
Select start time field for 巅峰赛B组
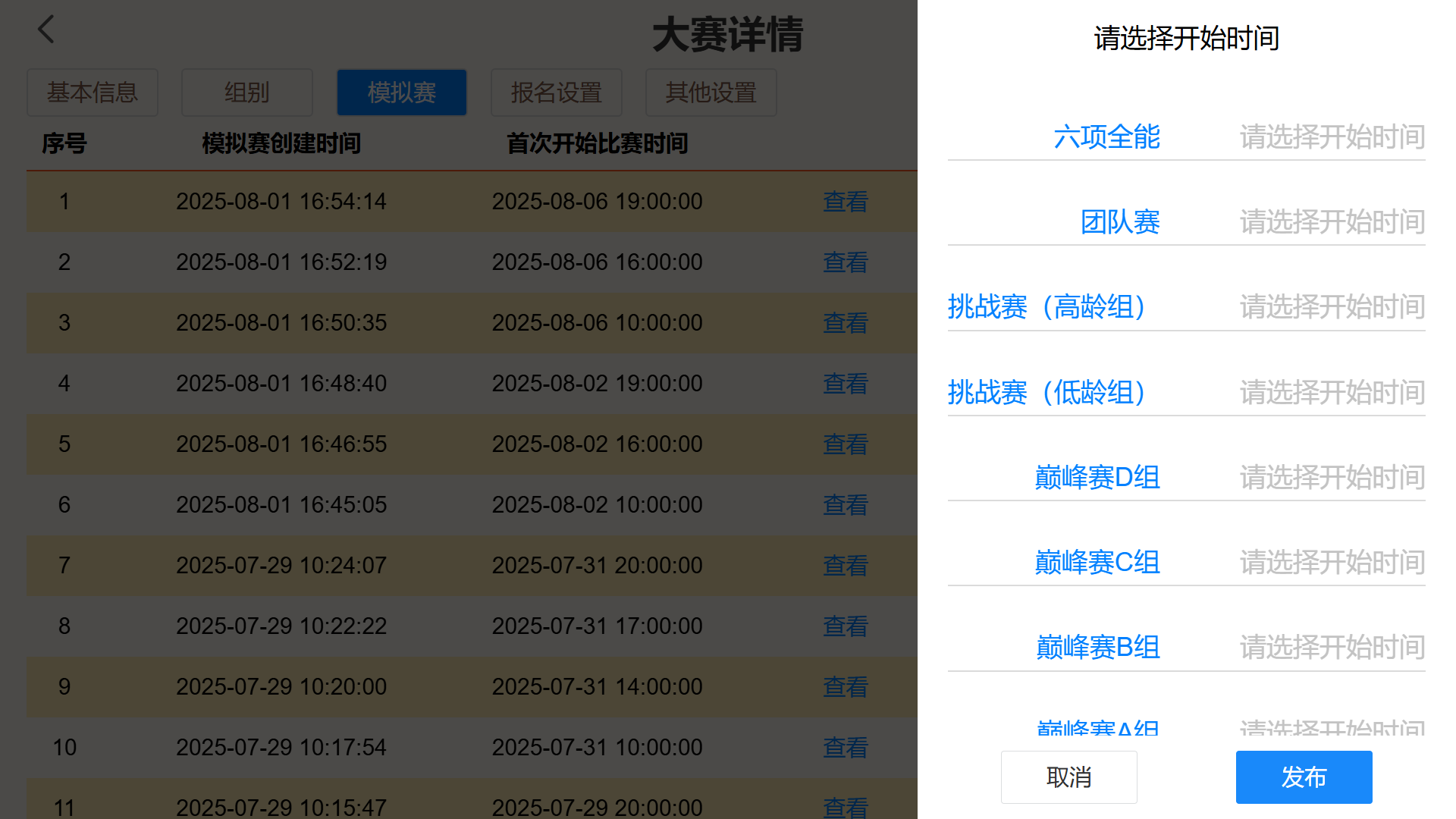[x=1332, y=648]
